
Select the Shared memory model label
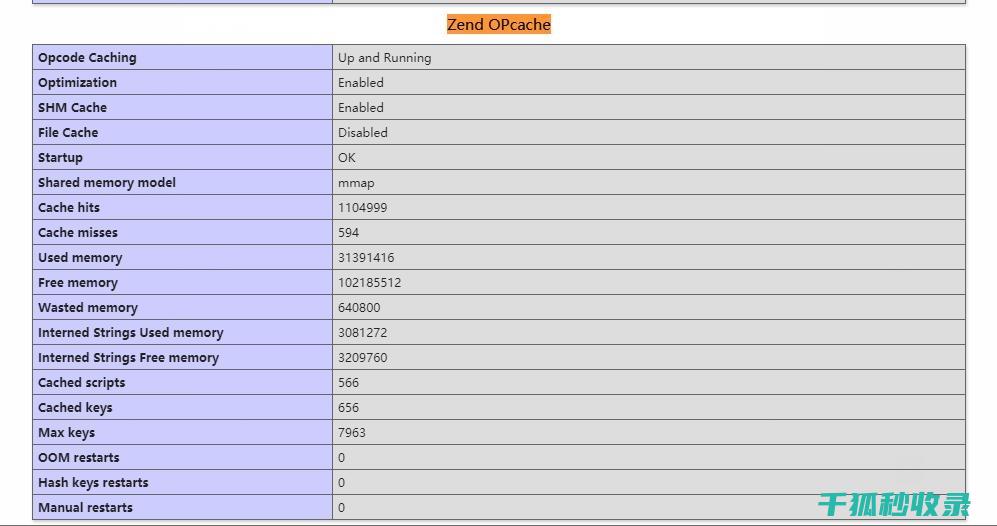(x=107, y=183)
